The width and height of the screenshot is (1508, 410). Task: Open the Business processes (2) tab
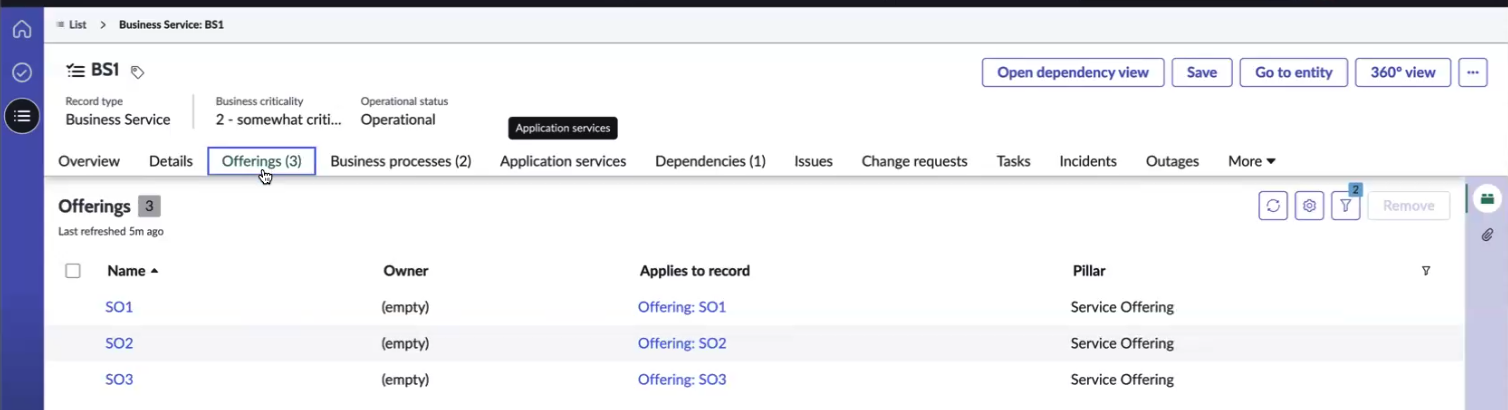(401, 161)
